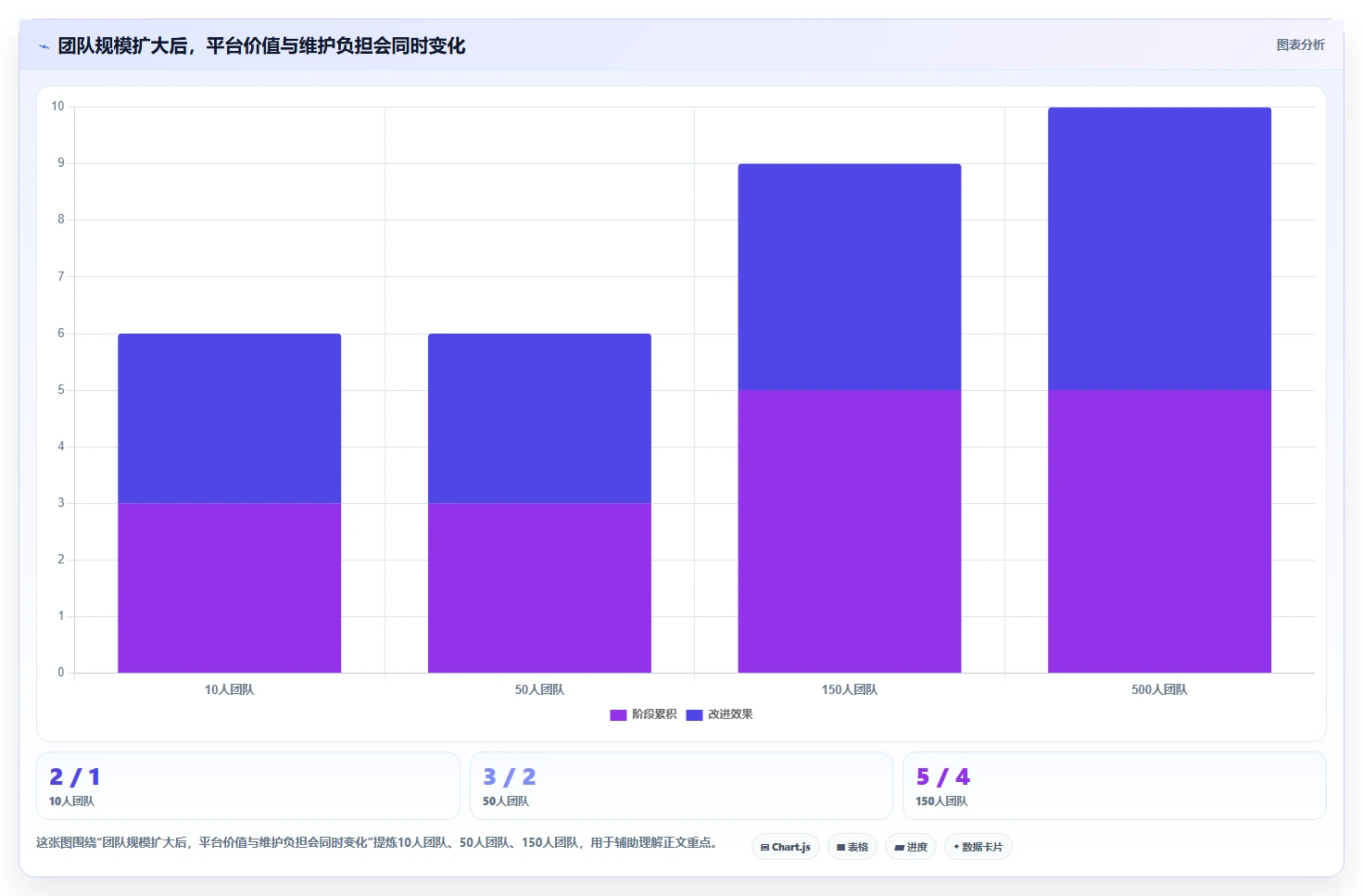
Task: Click the blue 改进效果 legend swatch
Action: click(x=694, y=714)
